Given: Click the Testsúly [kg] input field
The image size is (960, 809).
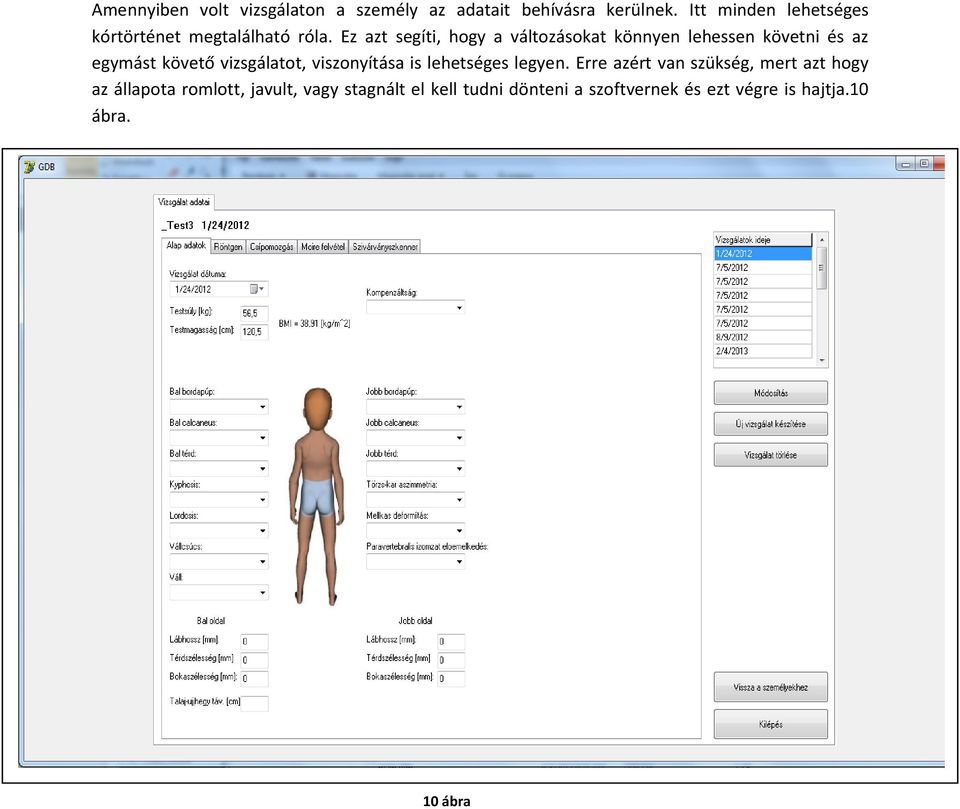Looking at the screenshot, I should click(254, 314).
